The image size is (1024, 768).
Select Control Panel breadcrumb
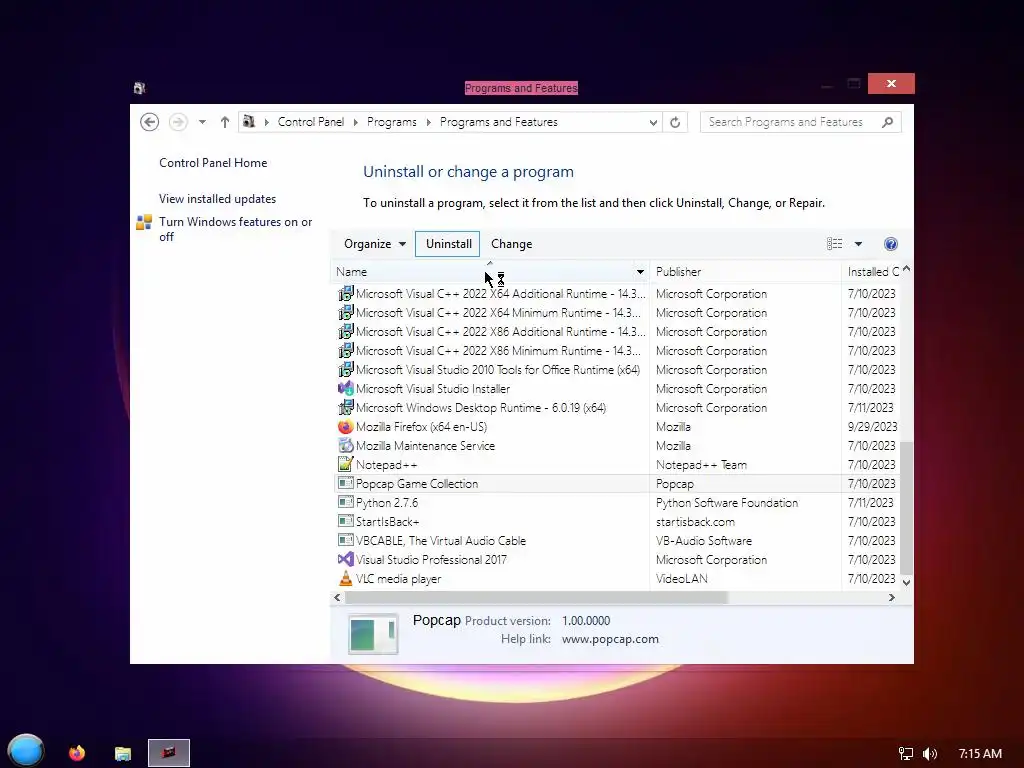tap(311, 122)
